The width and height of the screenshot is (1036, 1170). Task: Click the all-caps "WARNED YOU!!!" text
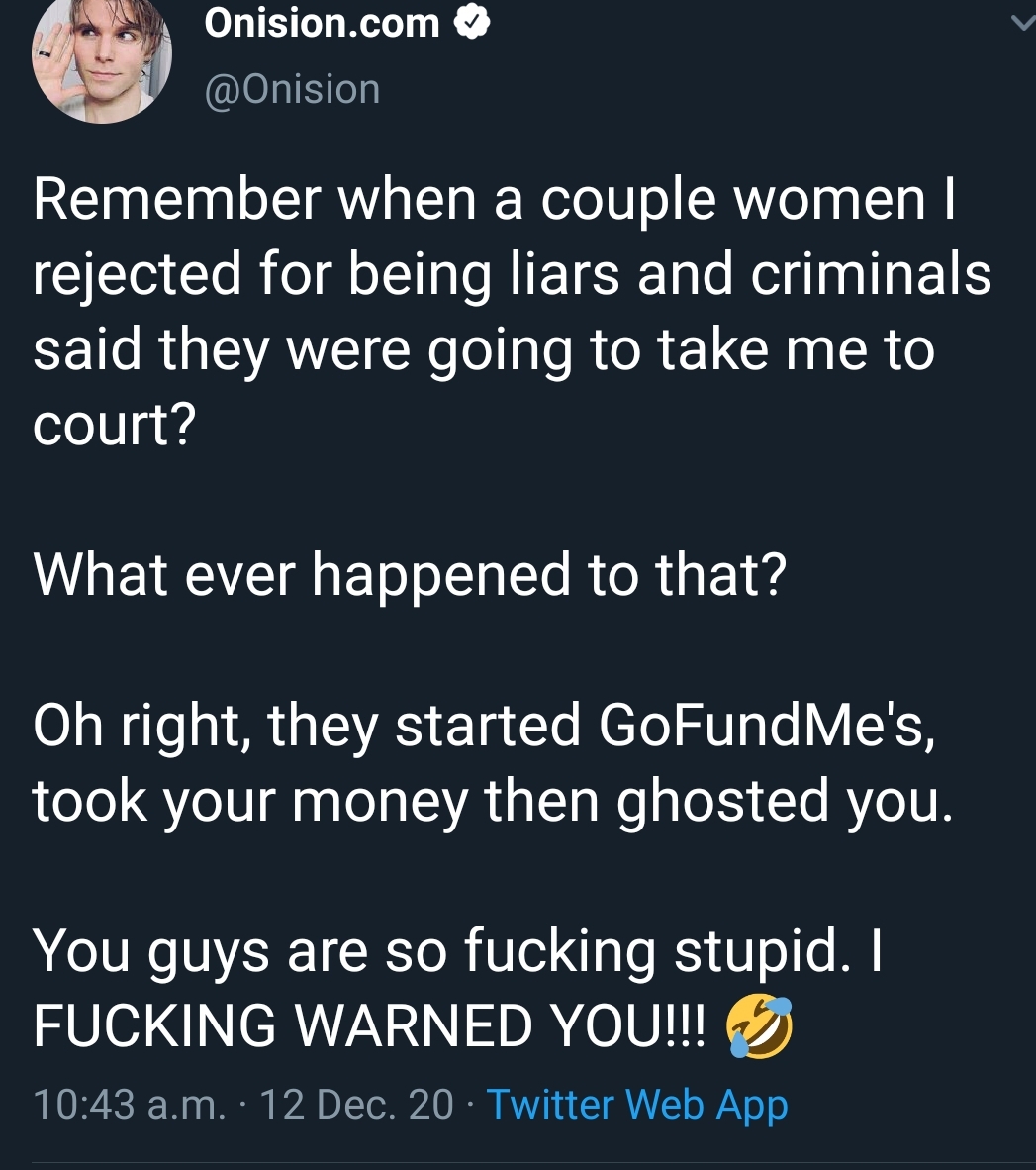click(x=500, y=1026)
